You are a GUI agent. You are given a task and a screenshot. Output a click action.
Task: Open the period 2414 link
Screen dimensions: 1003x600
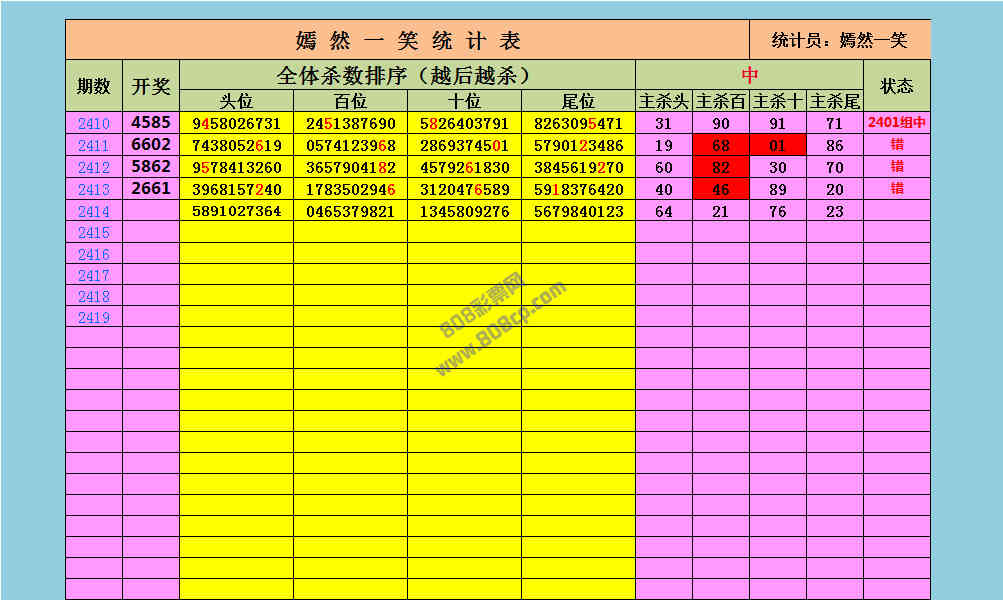click(x=94, y=212)
